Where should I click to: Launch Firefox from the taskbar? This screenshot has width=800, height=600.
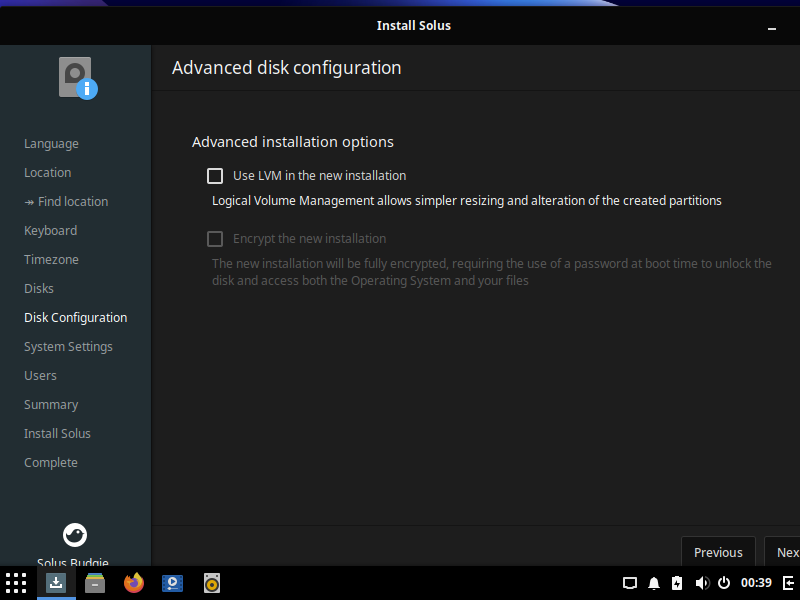tap(134, 583)
